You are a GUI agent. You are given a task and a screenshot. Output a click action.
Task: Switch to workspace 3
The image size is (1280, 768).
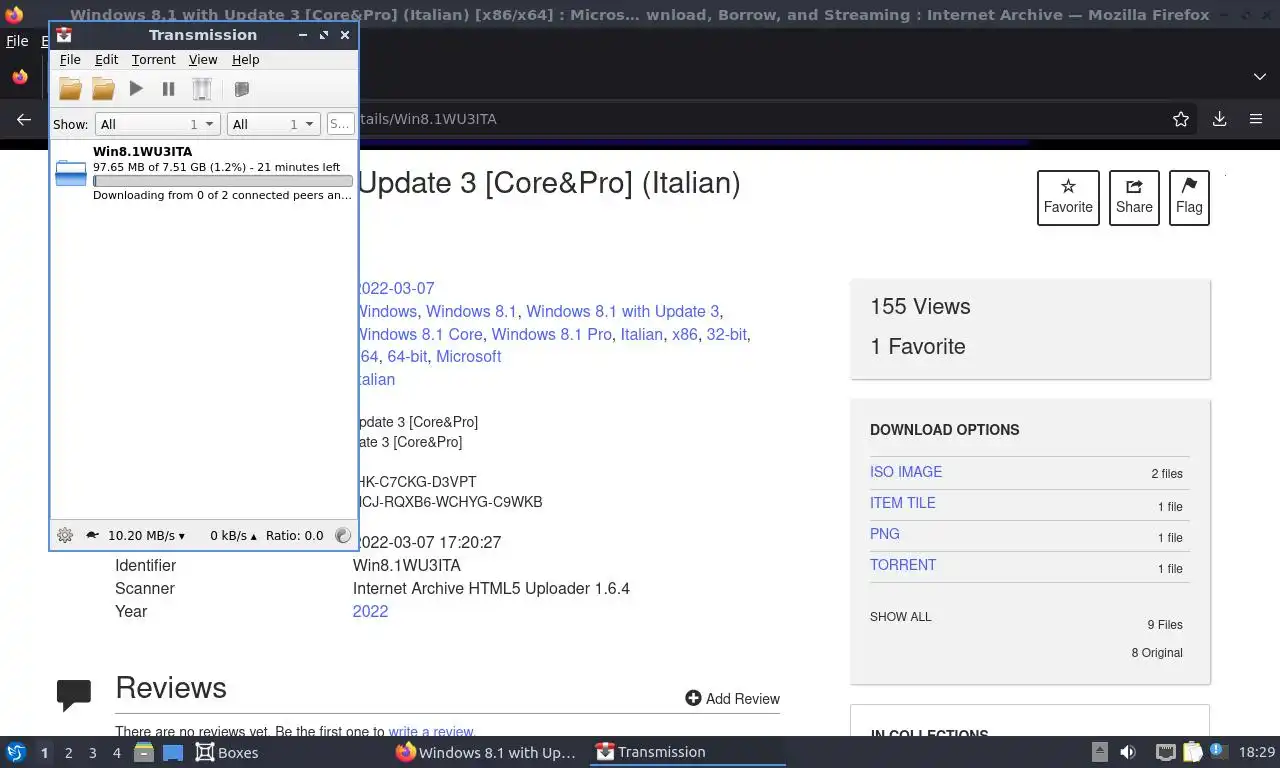coord(92,753)
